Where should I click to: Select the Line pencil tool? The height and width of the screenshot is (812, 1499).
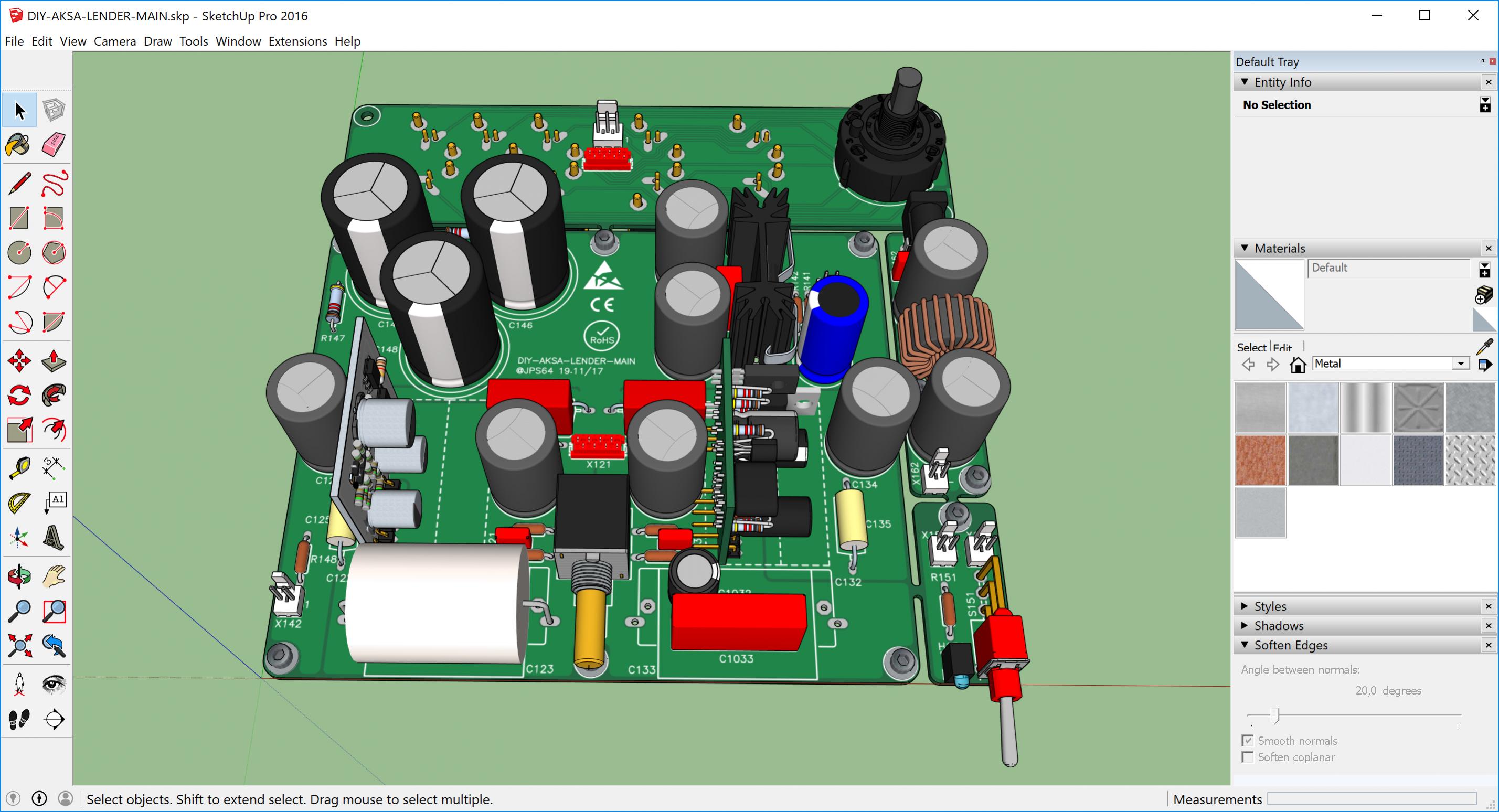(x=19, y=184)
